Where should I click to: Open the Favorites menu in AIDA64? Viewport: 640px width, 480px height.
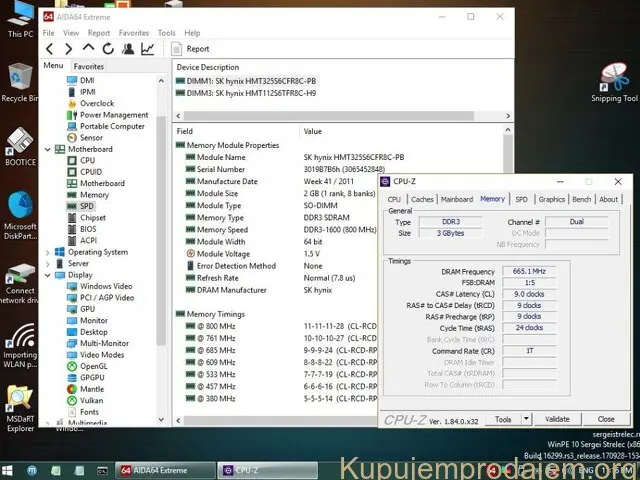(134, 33)
